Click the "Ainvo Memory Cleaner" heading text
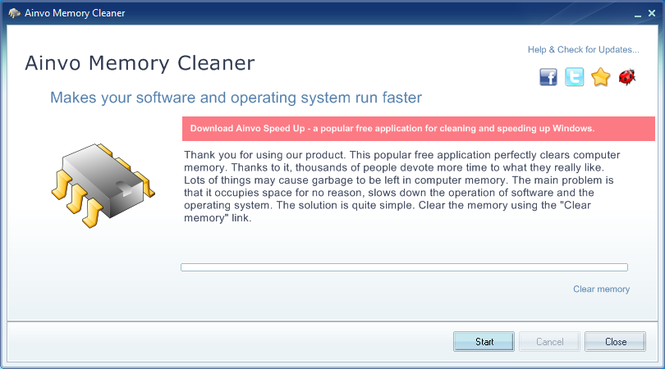The image size is (665, 369). point(140,63)
